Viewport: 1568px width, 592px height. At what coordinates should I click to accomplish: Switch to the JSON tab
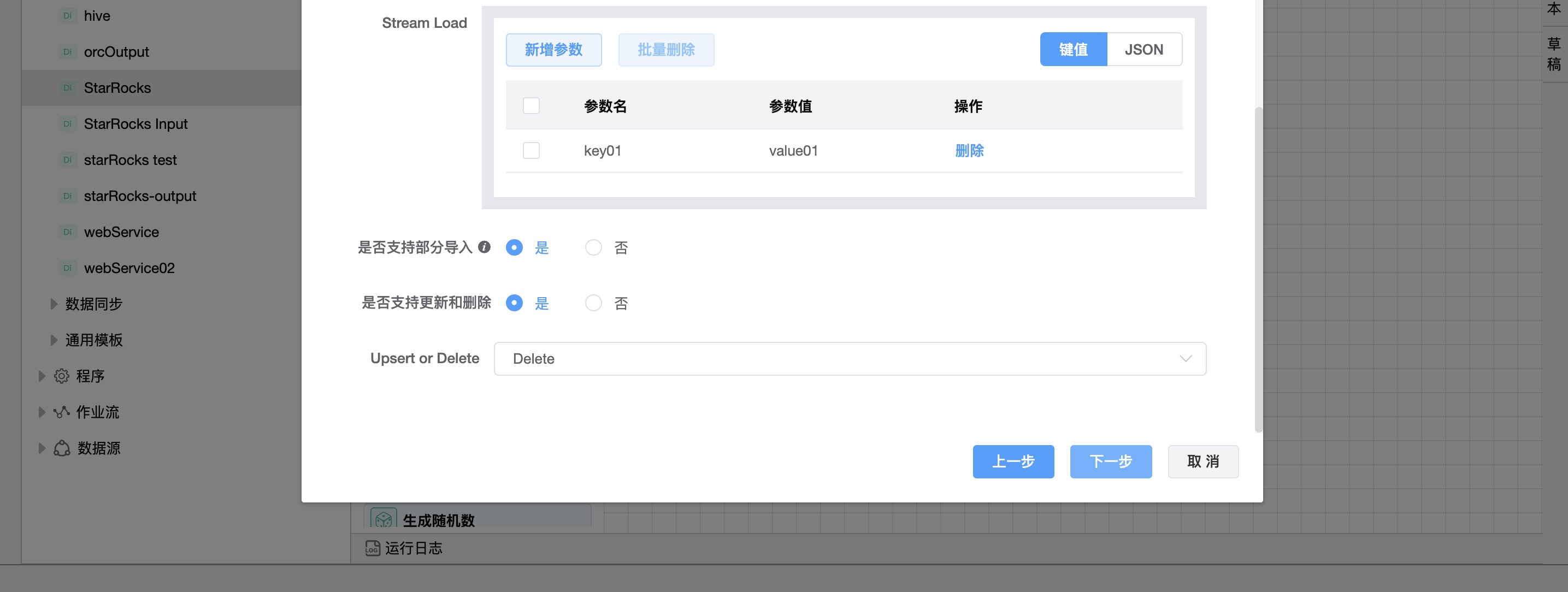click(1143, 49)
